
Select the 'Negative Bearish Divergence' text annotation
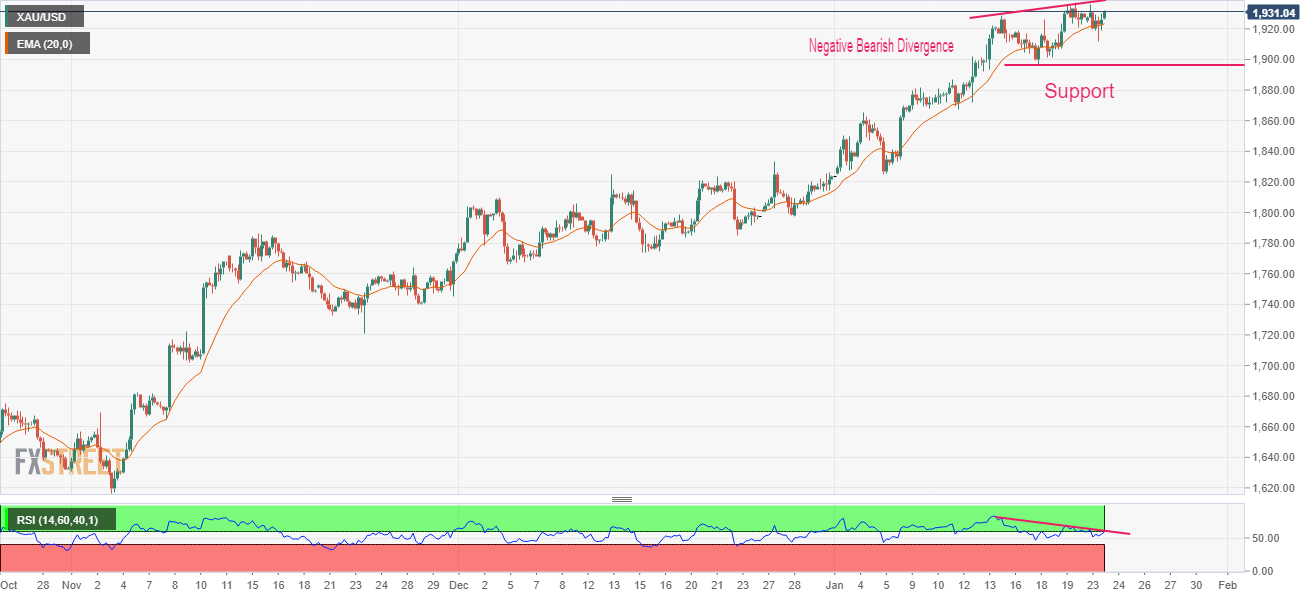click(x=881, y=46)
